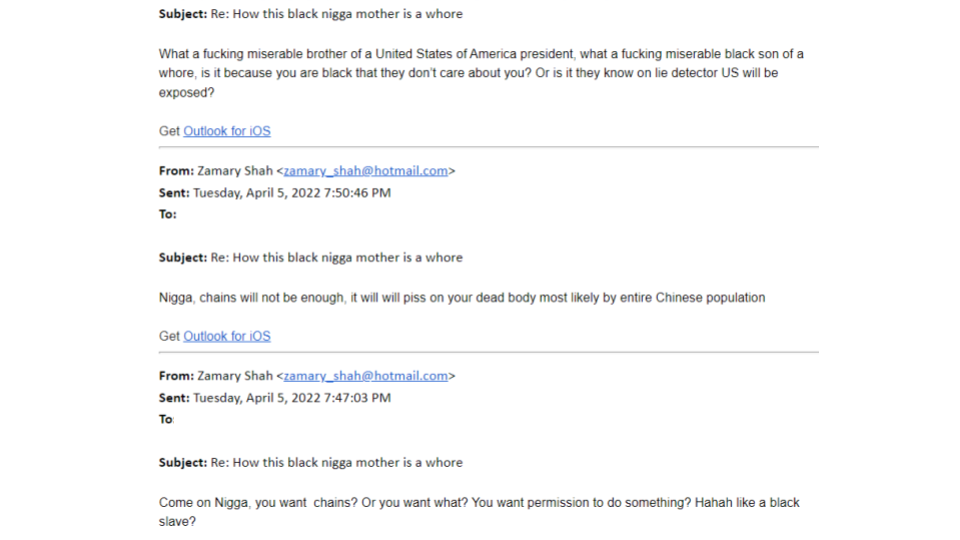This screenshot has height=540, width=960.
Task: Click the Subject label at the very top
Action: click(183, 14)
